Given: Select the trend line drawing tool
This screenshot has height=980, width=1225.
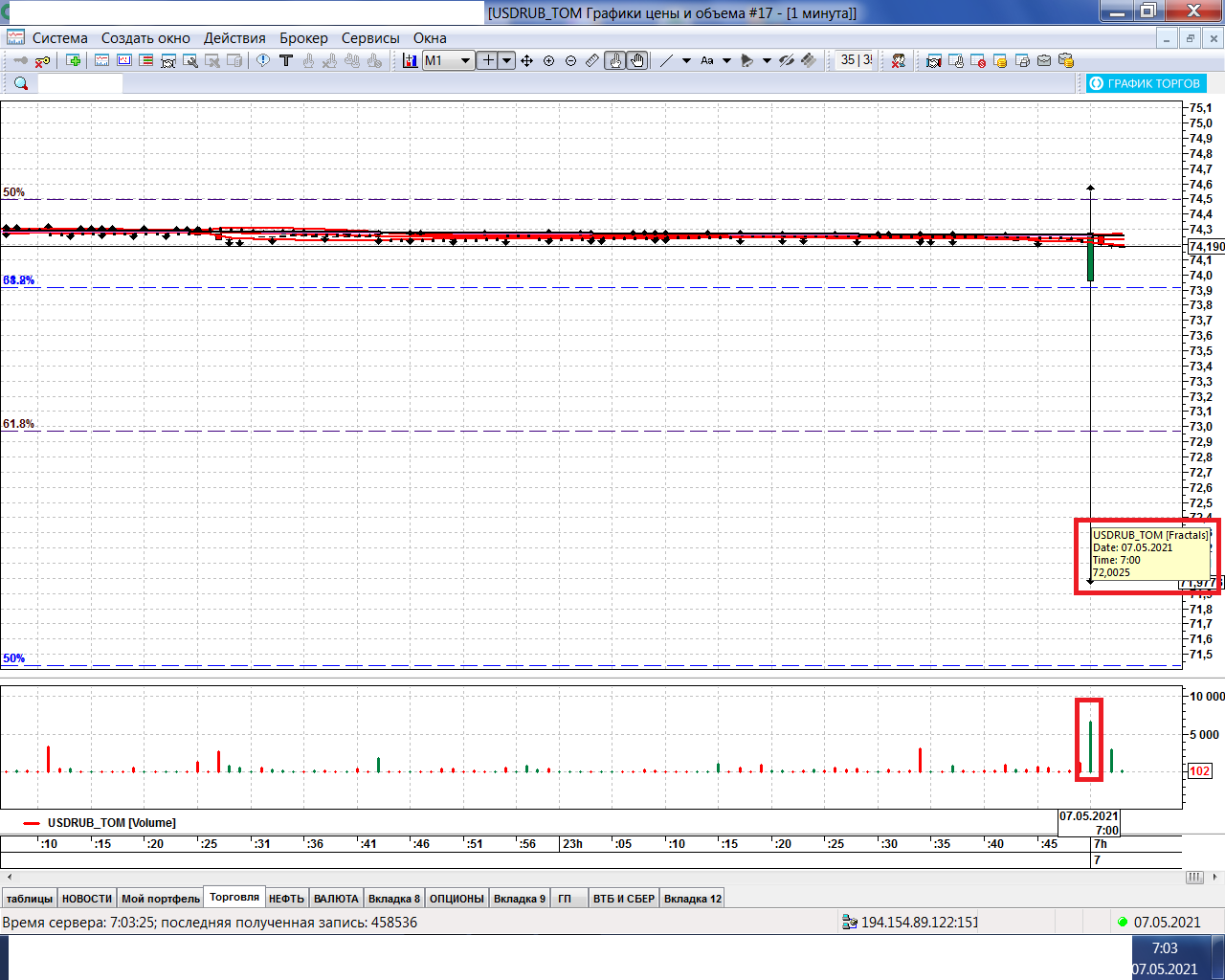Looking at the screenshot, I should [x=667, y=60].
